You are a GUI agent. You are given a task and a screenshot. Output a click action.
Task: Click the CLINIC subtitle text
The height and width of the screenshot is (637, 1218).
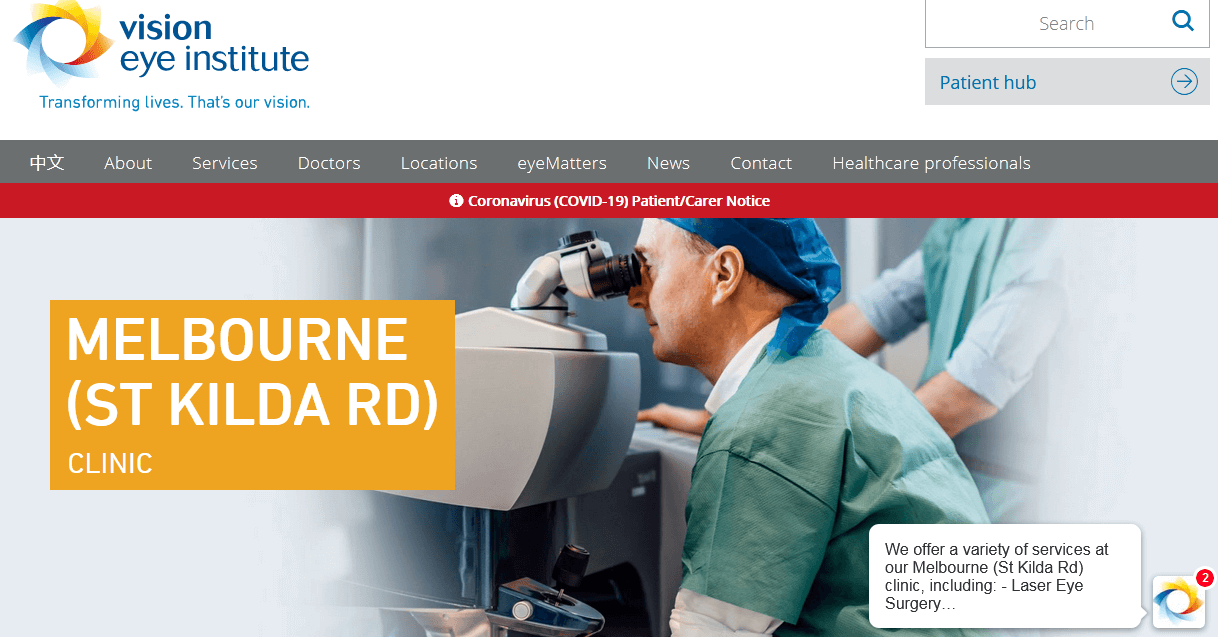110,463
